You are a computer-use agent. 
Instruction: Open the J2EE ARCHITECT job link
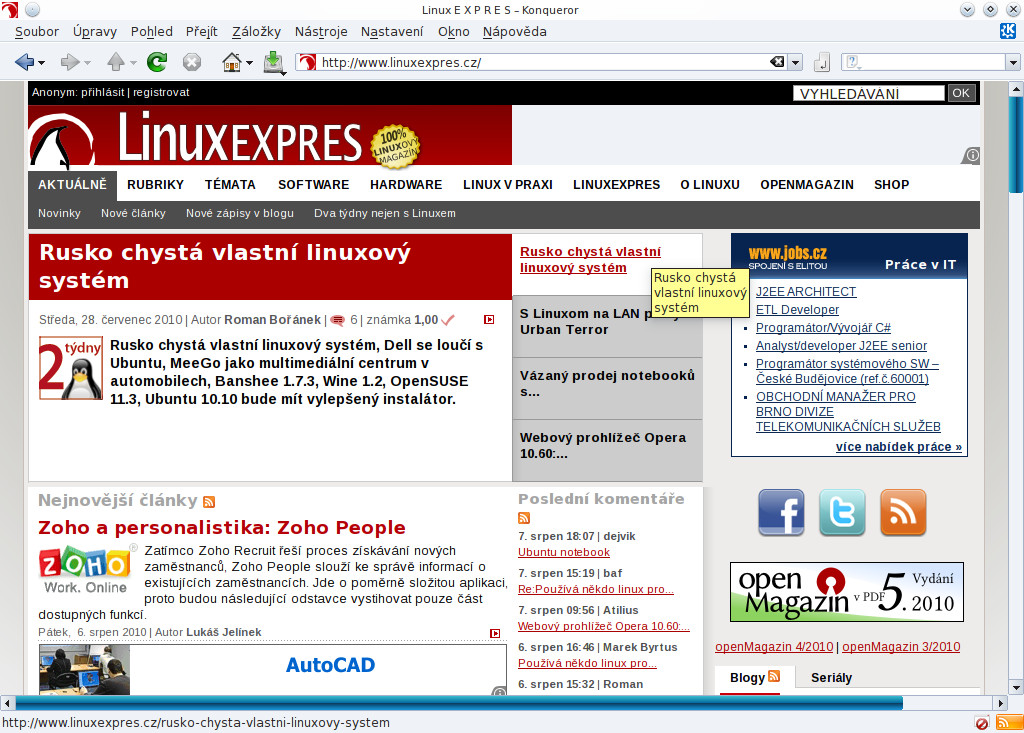806,291
